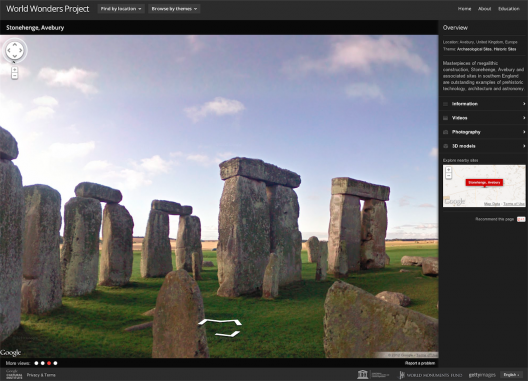Click the Explore nearby sites label
The width and height of the screenshot is (528, 381).
(x=460, y=160)
